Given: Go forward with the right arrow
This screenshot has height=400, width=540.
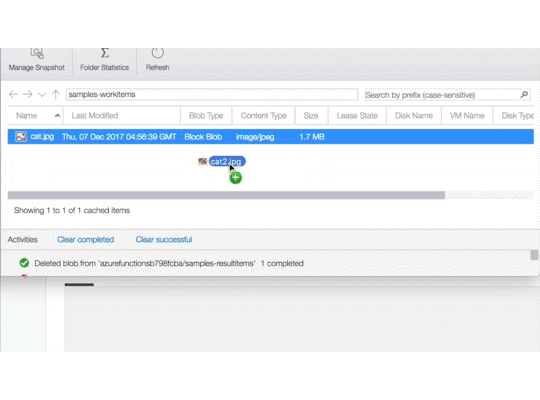Looking at the screenshot, I should (x=28, y=94).
